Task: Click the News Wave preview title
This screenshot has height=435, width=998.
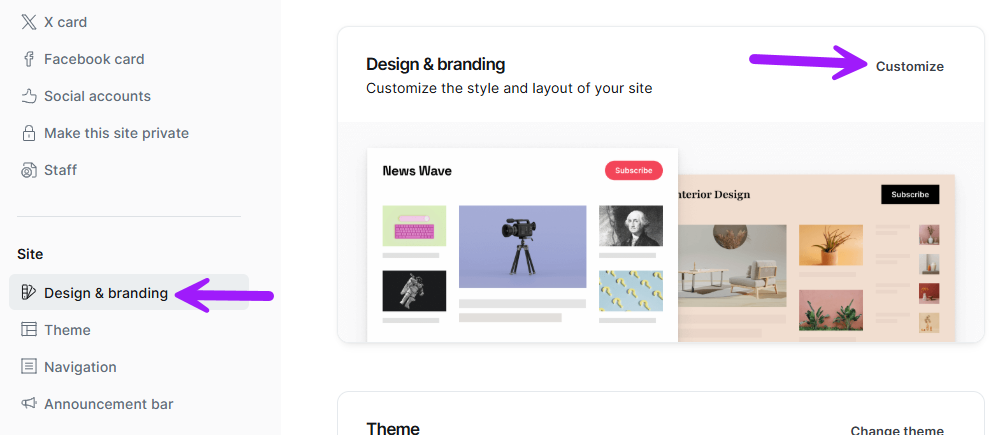Action: (x=417, y=171)
